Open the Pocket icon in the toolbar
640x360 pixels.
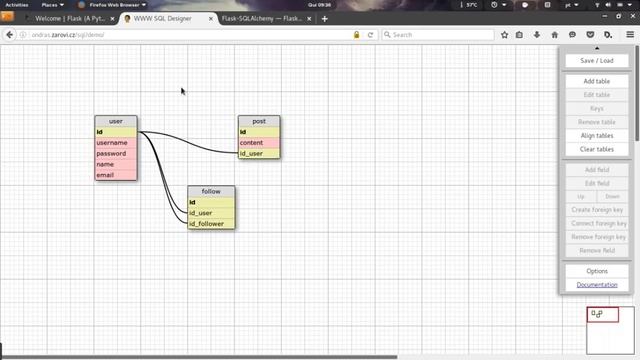pyautogui.click(x=590, y=35)
